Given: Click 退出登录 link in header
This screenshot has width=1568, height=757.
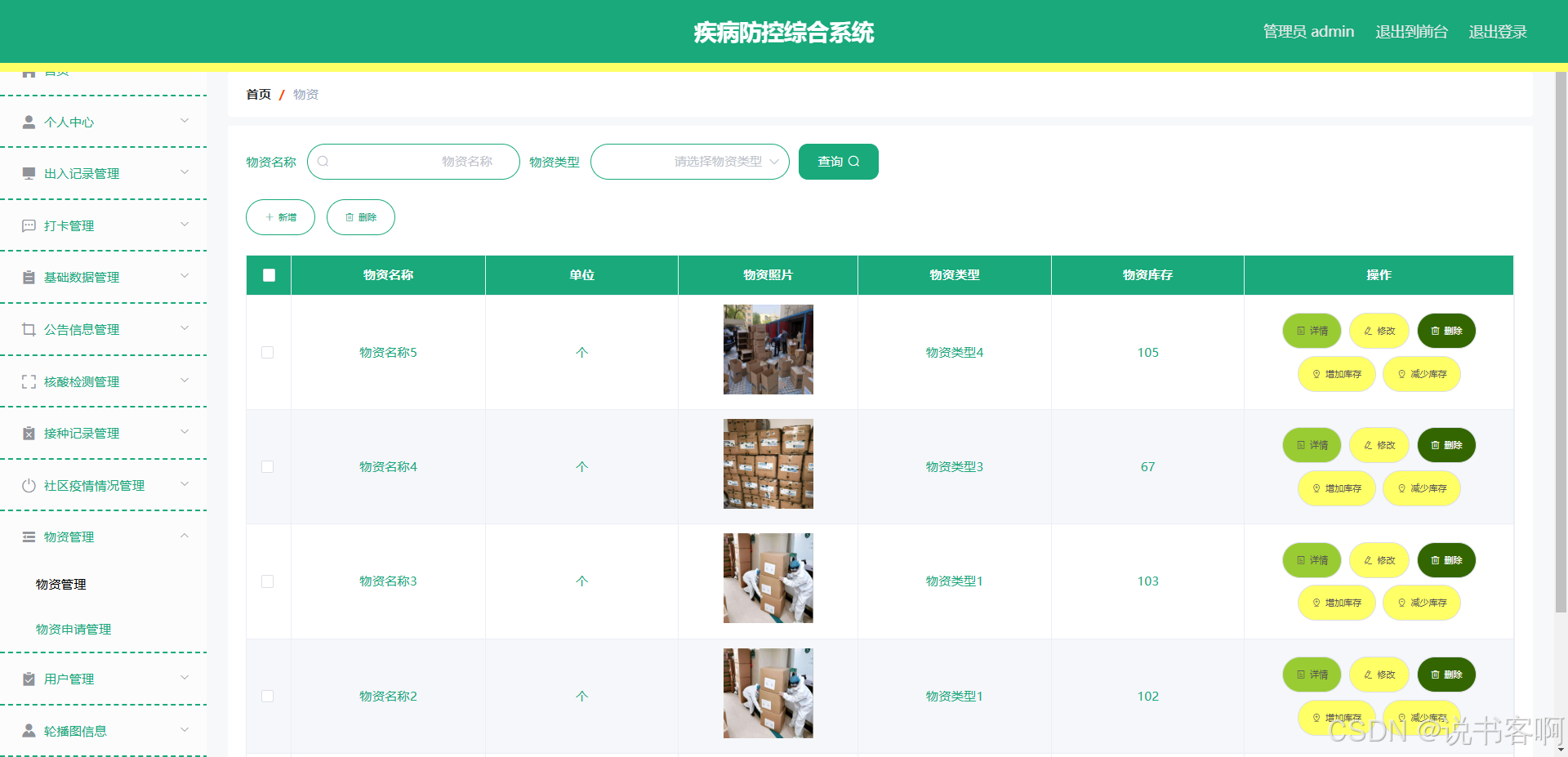Looking at the screenshot, I should [x=1498, y=32].
